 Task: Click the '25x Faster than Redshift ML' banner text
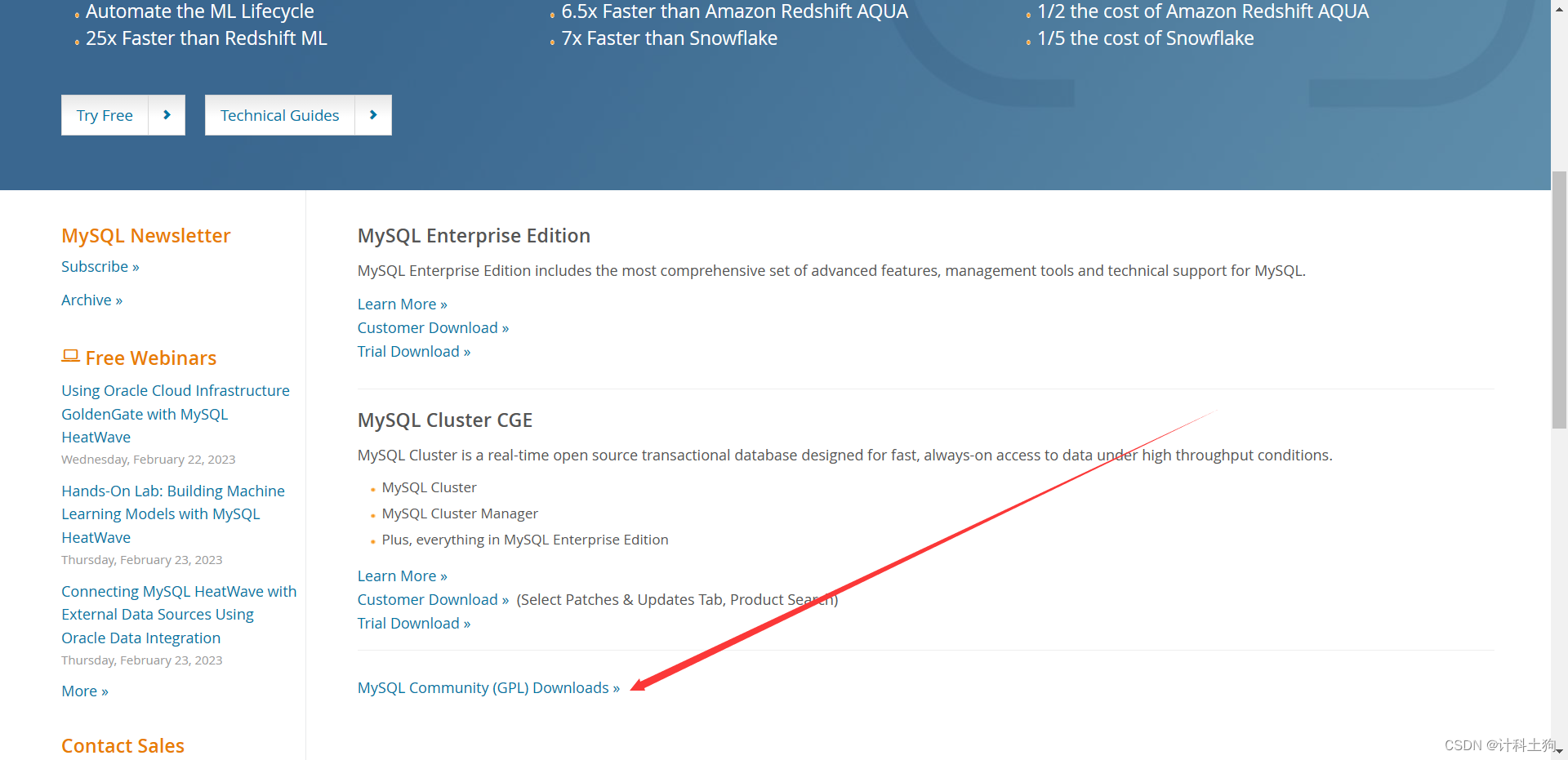(x=207, y=38)
